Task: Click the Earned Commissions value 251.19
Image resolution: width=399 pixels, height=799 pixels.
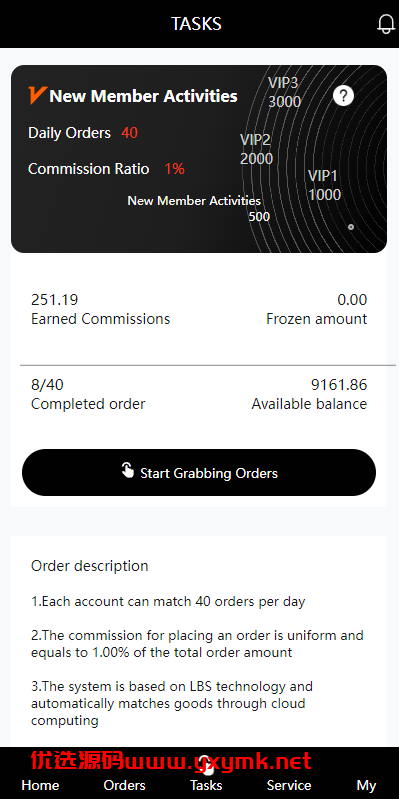Action: [x=55, y=300]
